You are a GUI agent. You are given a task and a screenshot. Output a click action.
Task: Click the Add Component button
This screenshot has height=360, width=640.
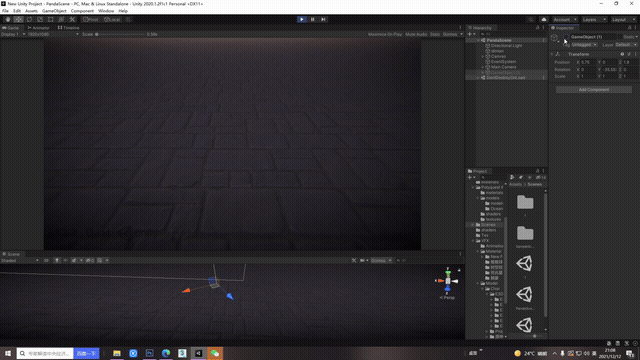(x=593, y=89)
